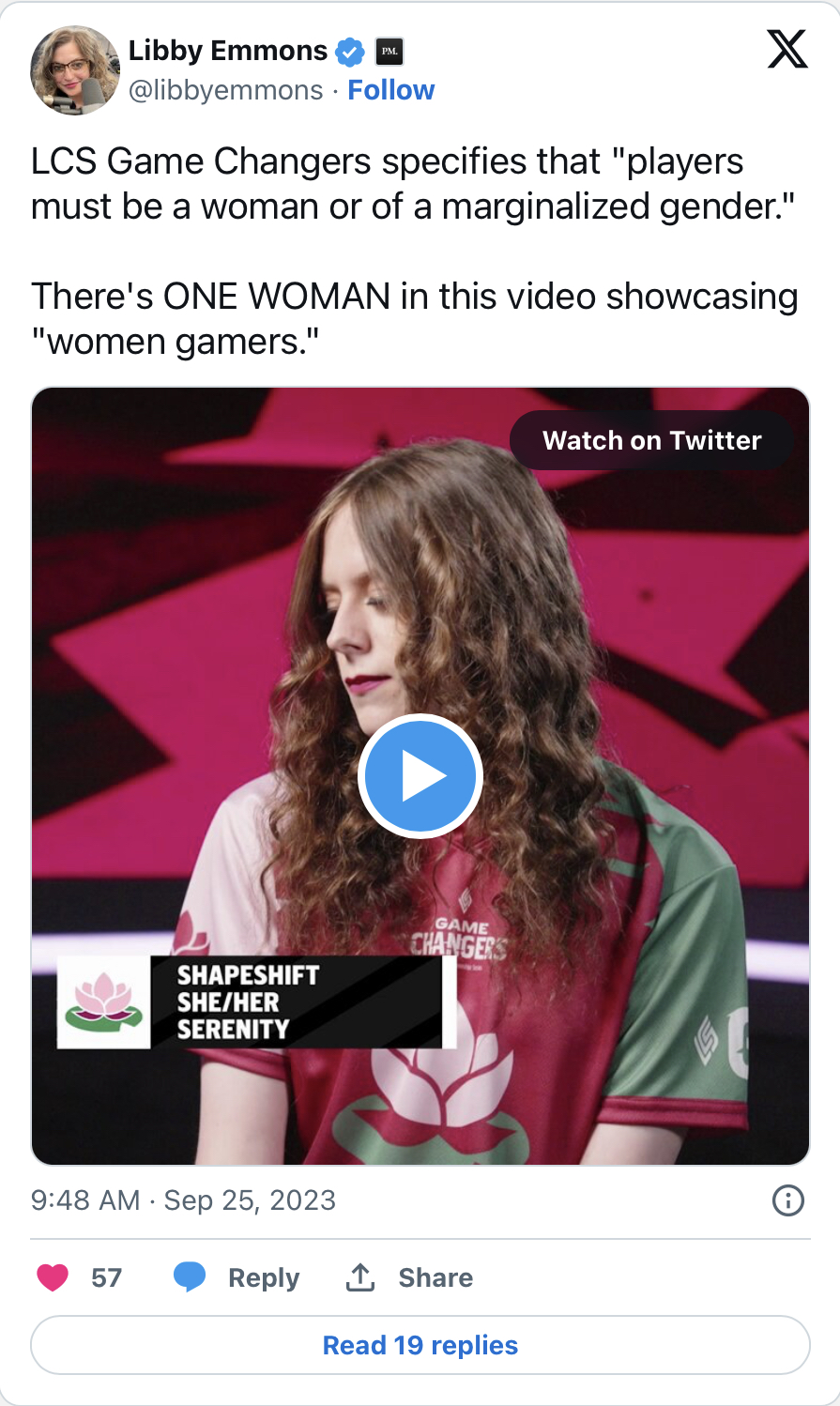Click the Libby Emmons display name
This screenshot has width=840, height=1406.
(228, 51)
